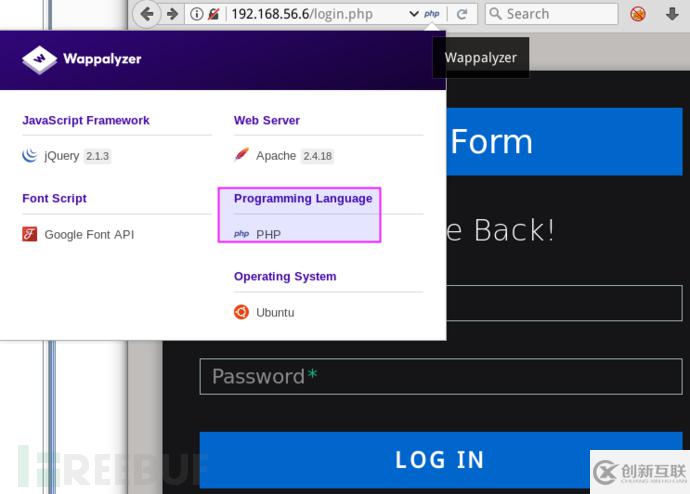Click the magnifier icon in Search box
The image size is (690, 494).
495,14
